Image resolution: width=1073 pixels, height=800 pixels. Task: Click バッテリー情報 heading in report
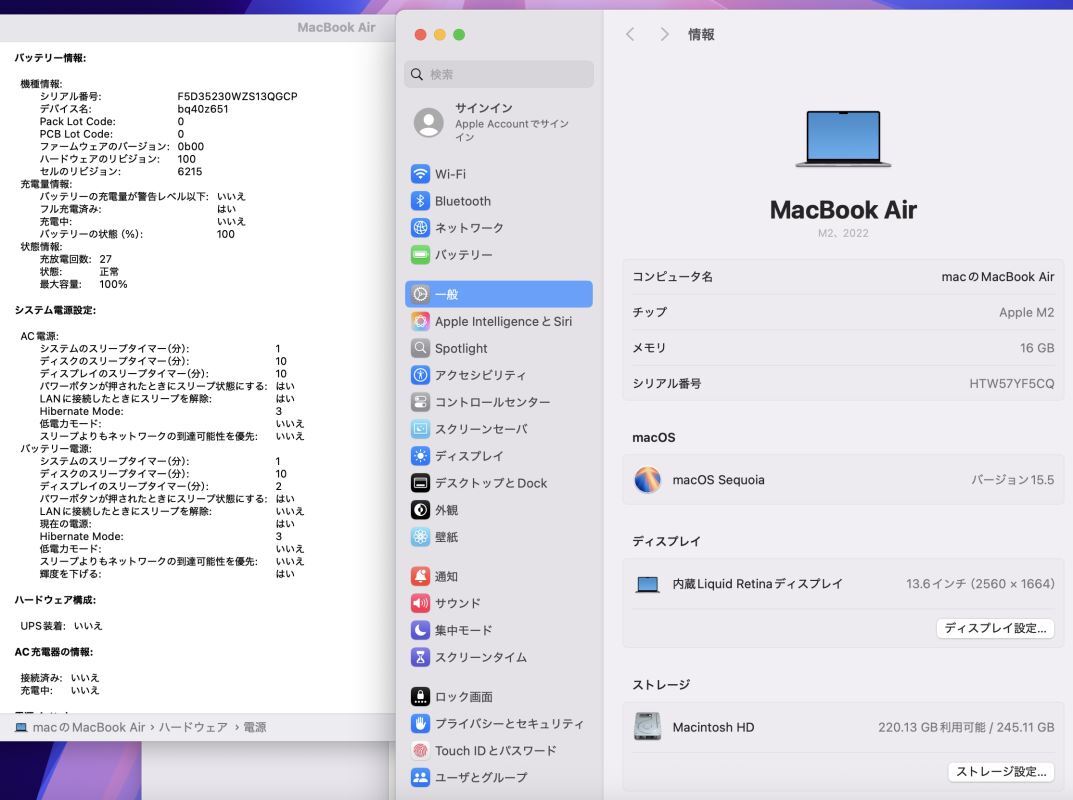[51, 58]
